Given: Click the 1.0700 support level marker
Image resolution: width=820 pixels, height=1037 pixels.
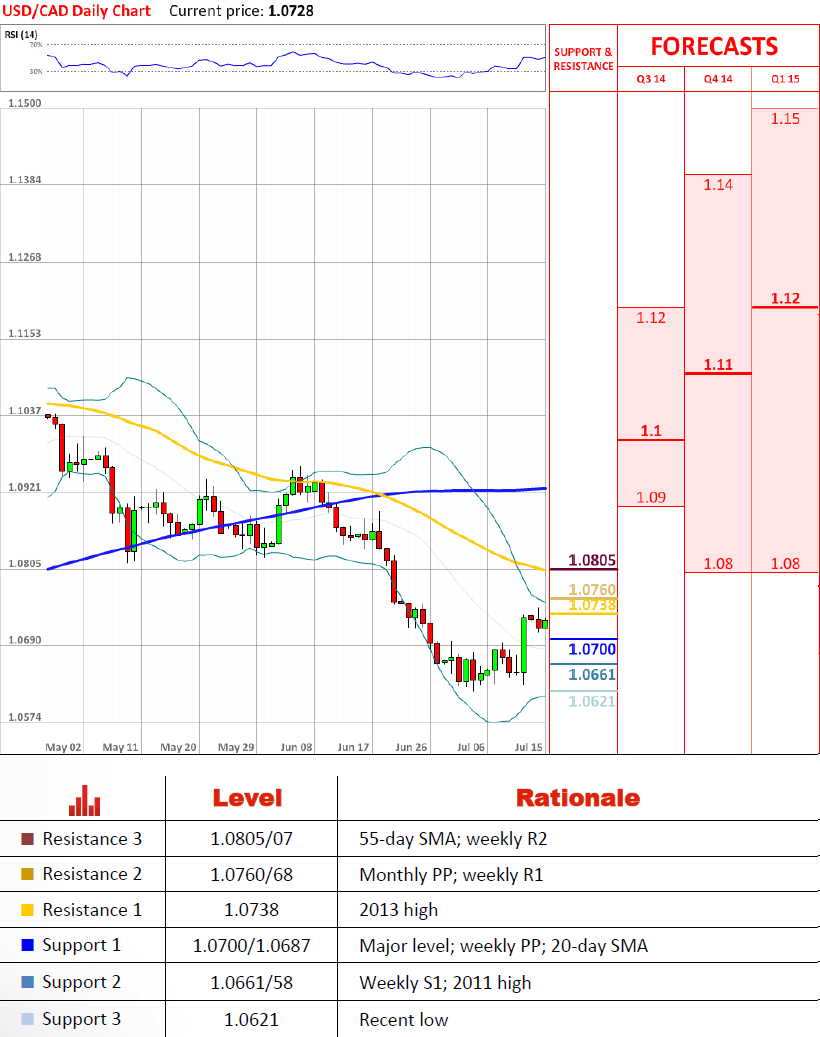Looking at the screenshot, I should tap(592, 649).
